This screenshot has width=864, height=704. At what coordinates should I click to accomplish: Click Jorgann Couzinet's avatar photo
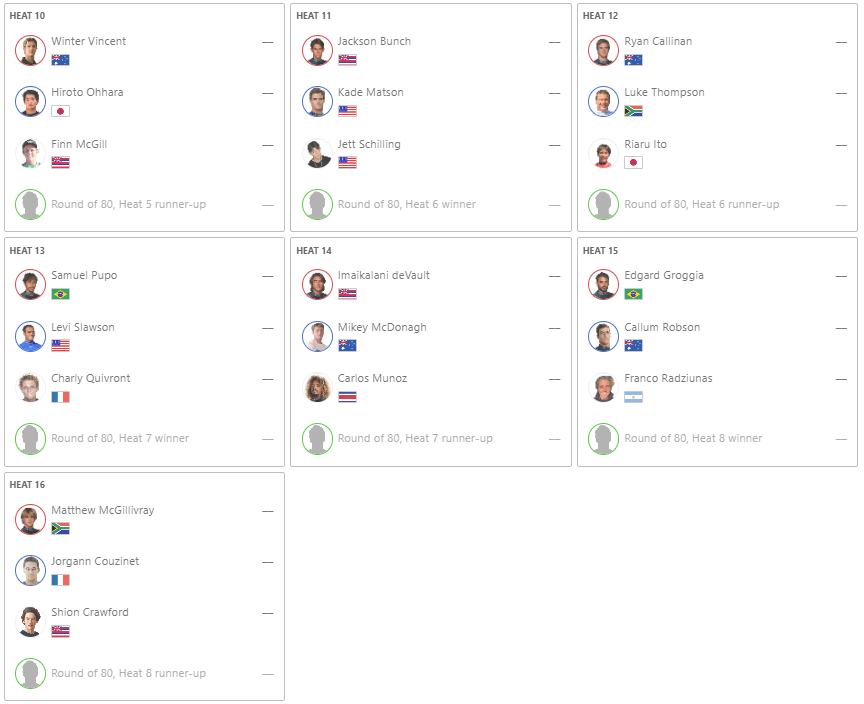(x=31, y=570)
